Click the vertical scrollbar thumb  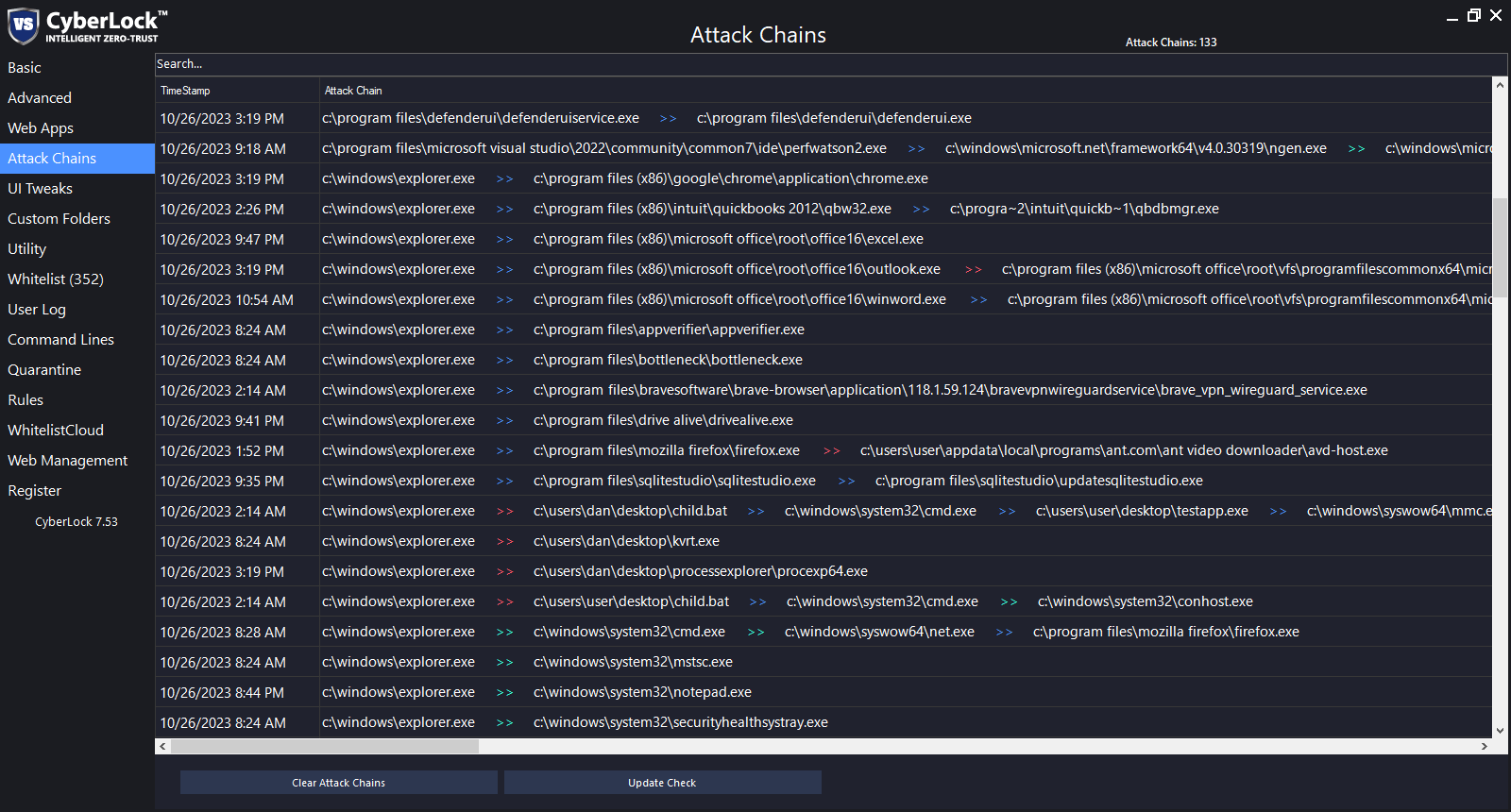pos(1500,247)
